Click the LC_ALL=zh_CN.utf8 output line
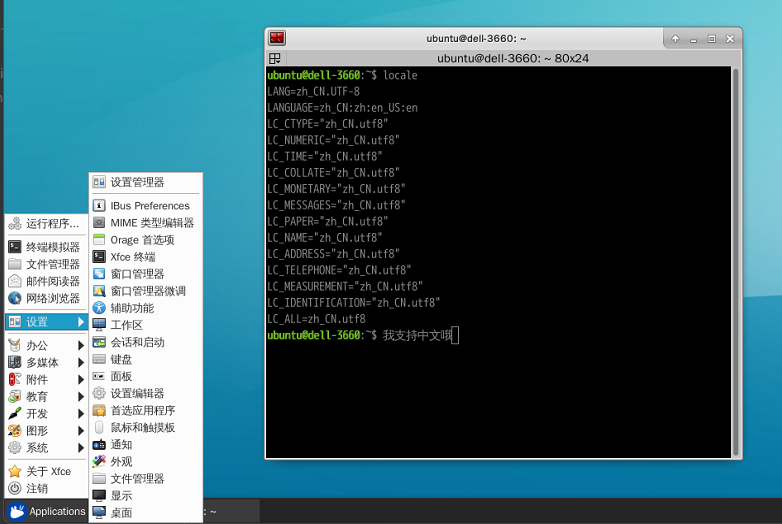782x524 pixels. pyautogui.click(x=316, y=319)
